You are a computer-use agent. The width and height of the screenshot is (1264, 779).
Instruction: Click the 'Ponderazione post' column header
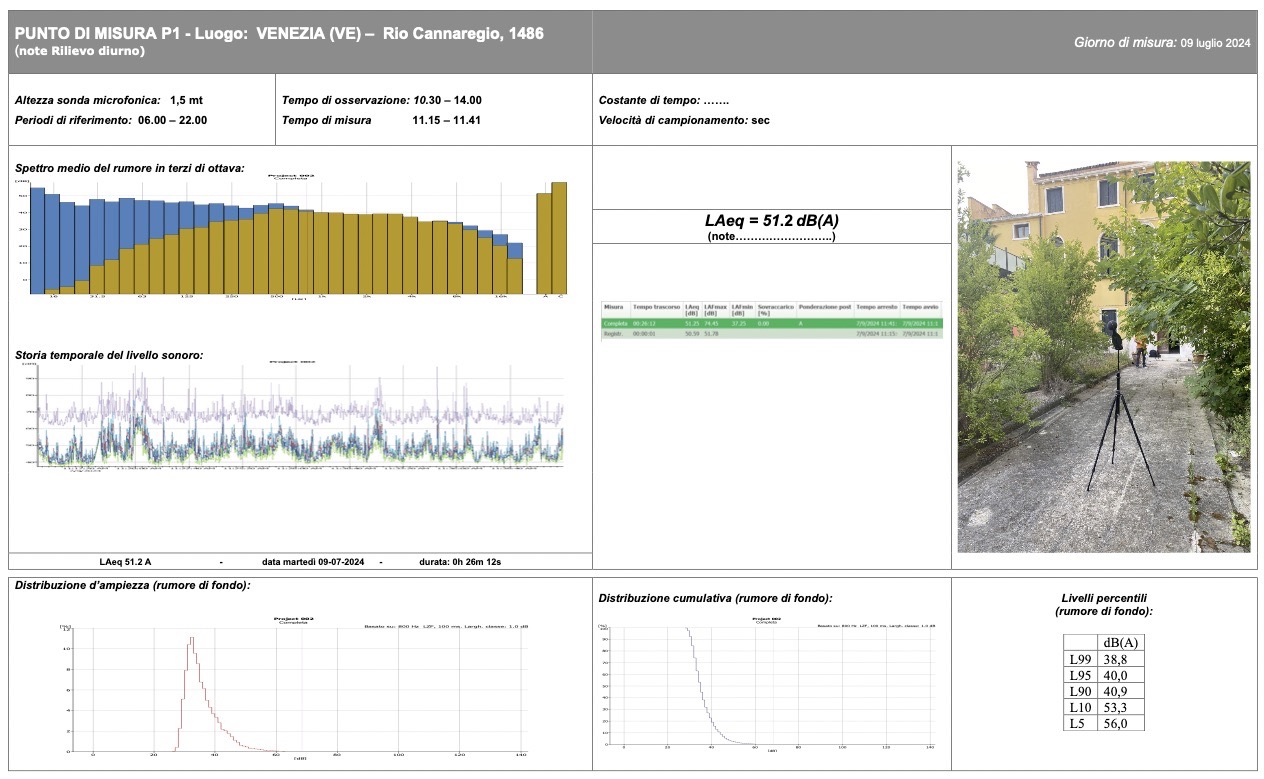click(824, 307)
